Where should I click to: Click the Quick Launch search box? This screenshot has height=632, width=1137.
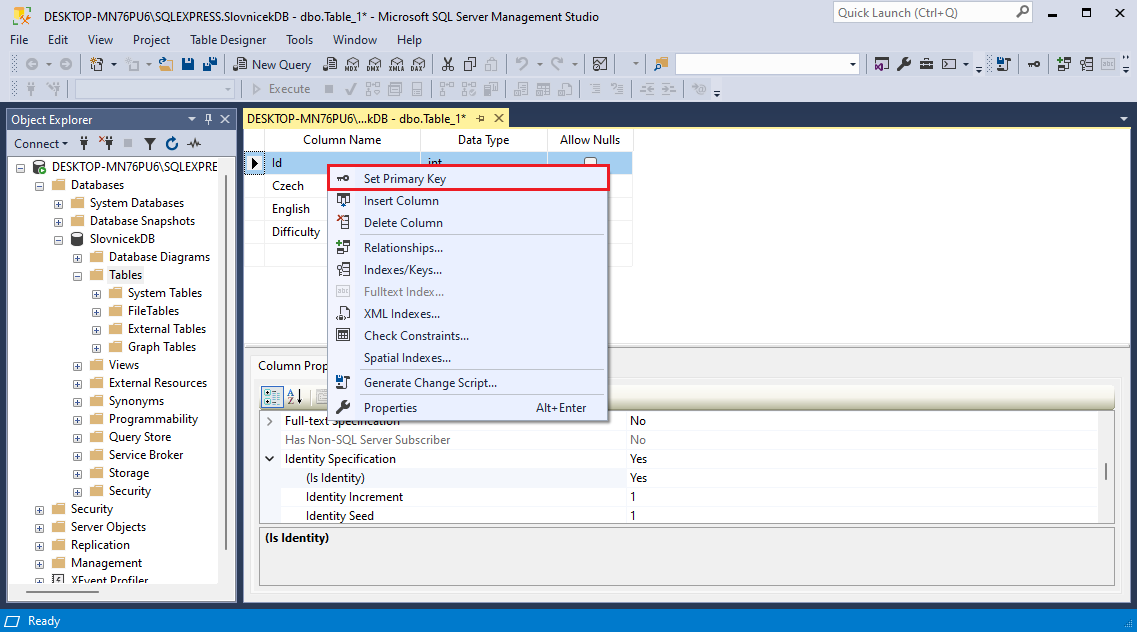(924, 13)
